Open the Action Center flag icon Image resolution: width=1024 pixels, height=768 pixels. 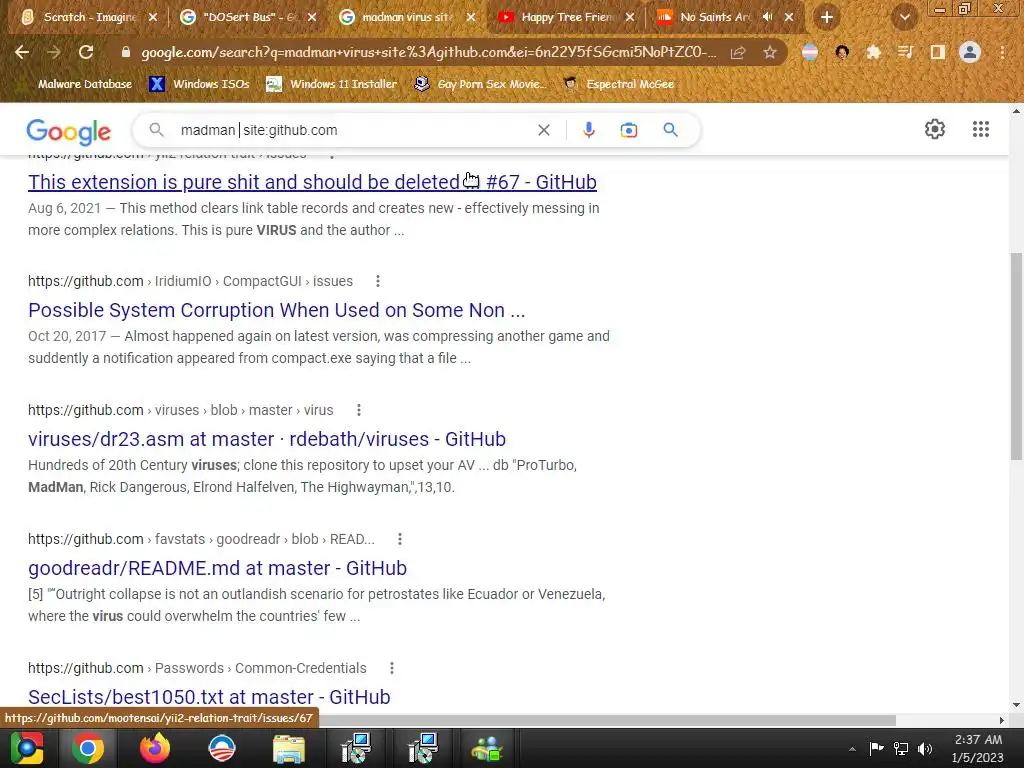point(876,748)
